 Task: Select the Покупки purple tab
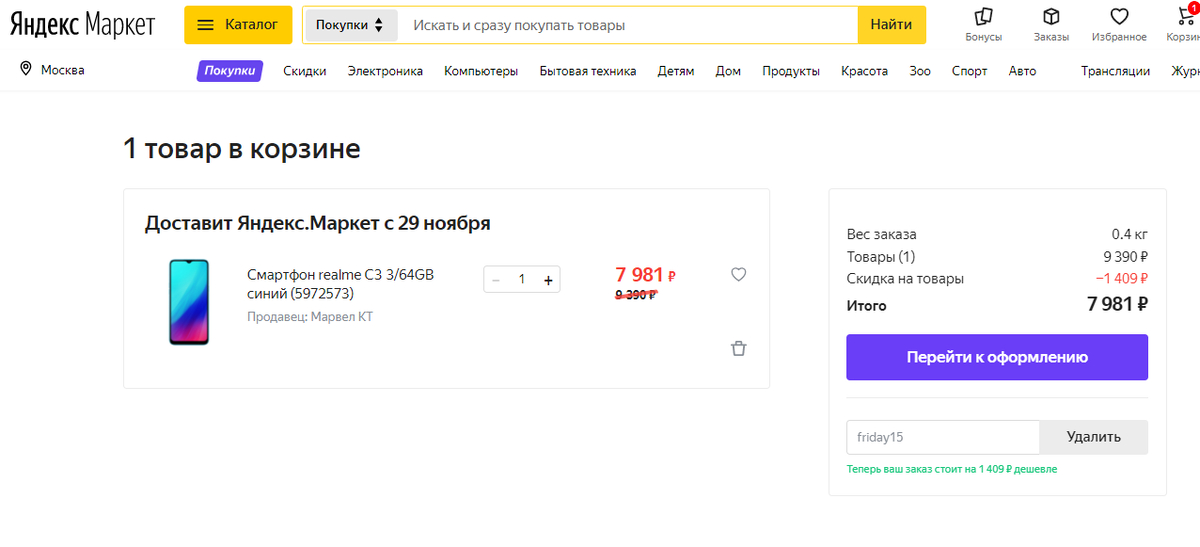(230, 71)
